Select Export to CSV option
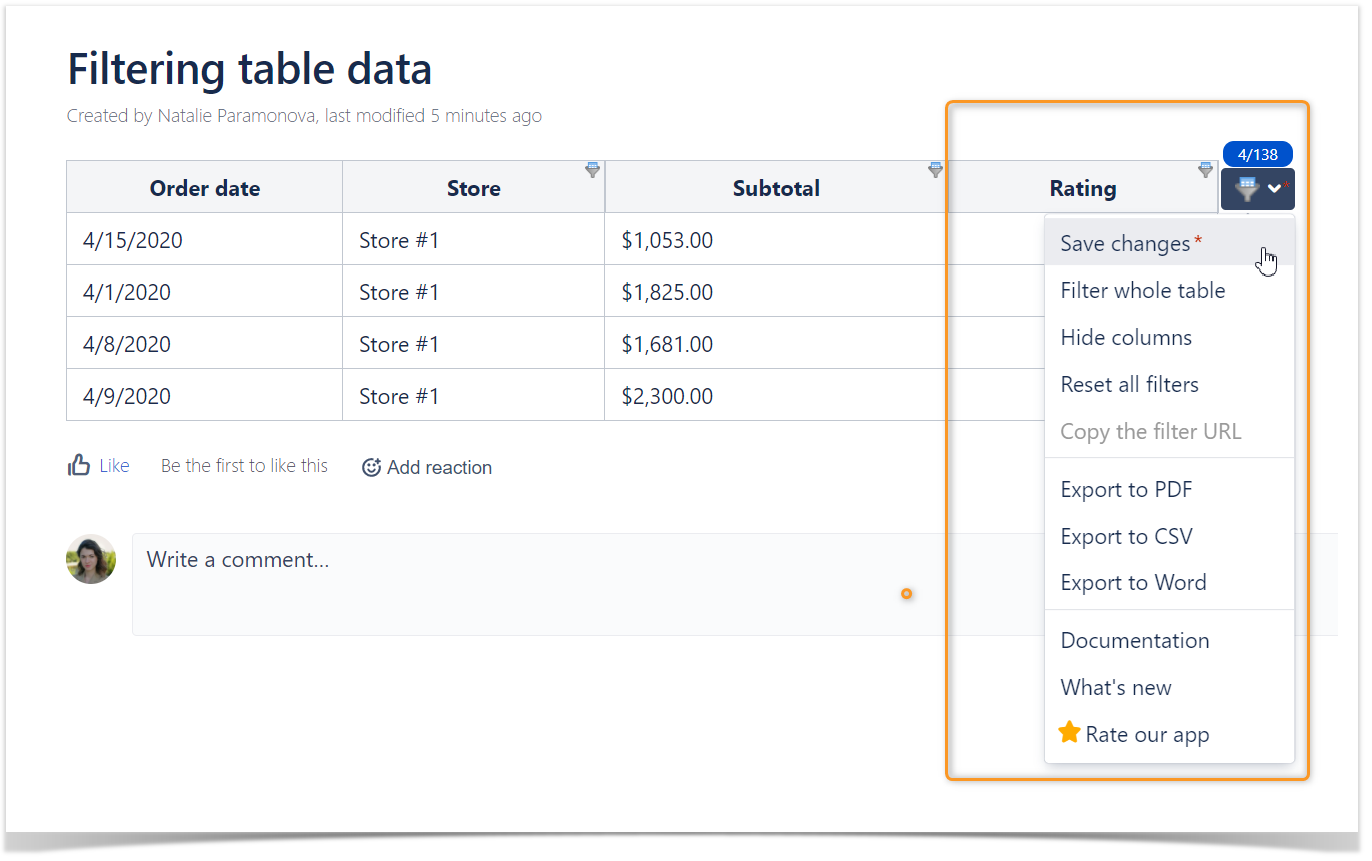This screenshot has width=1372, height=861. (1126, 537)
